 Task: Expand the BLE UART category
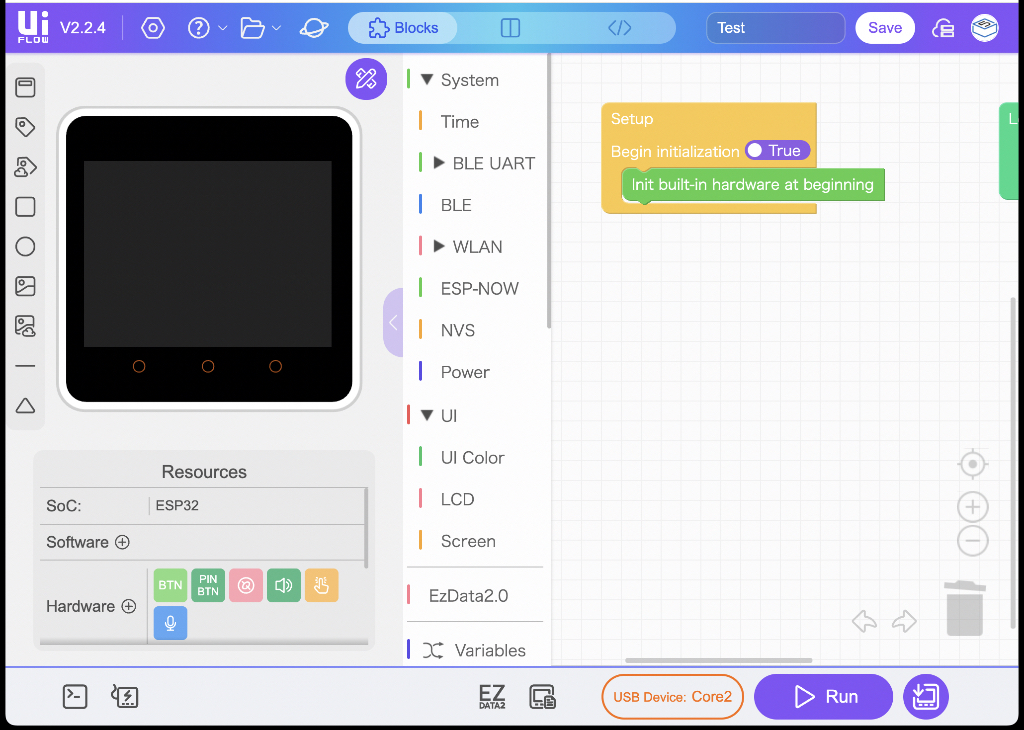(440, 163)
